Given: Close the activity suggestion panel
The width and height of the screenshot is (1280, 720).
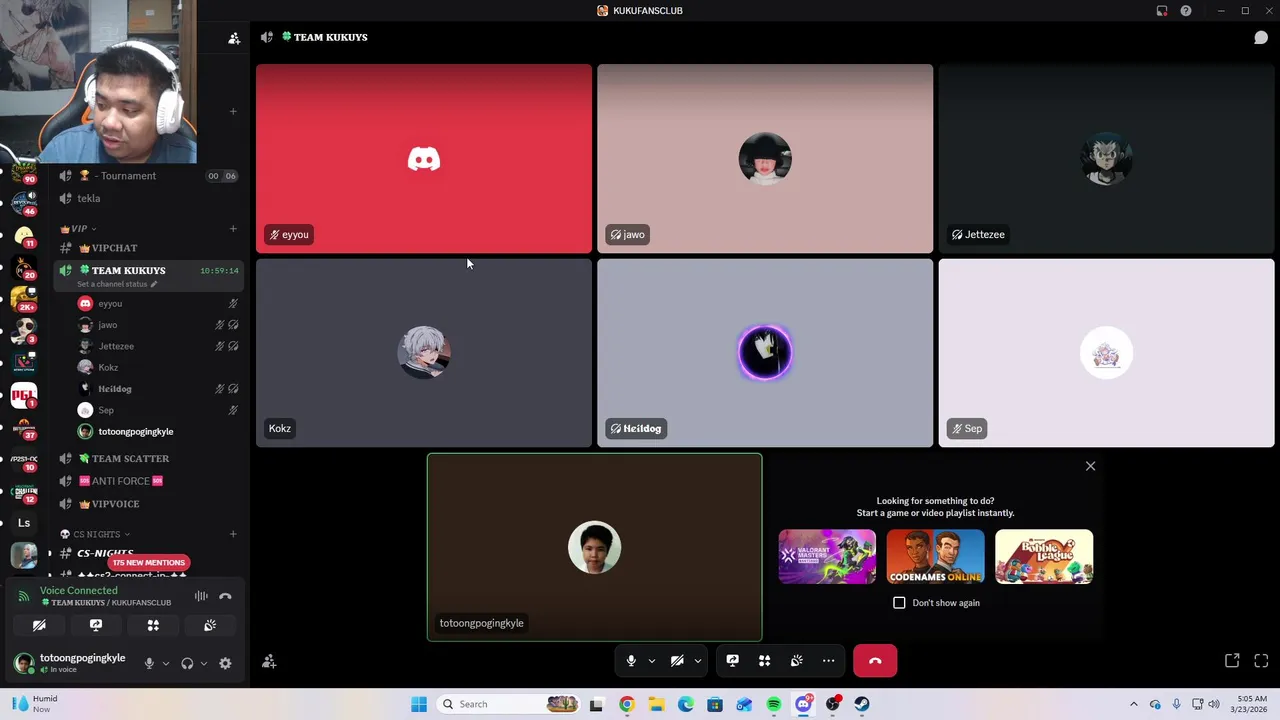Looking at the screenshot, I should pyautogui.click(x=1090, y=466).
